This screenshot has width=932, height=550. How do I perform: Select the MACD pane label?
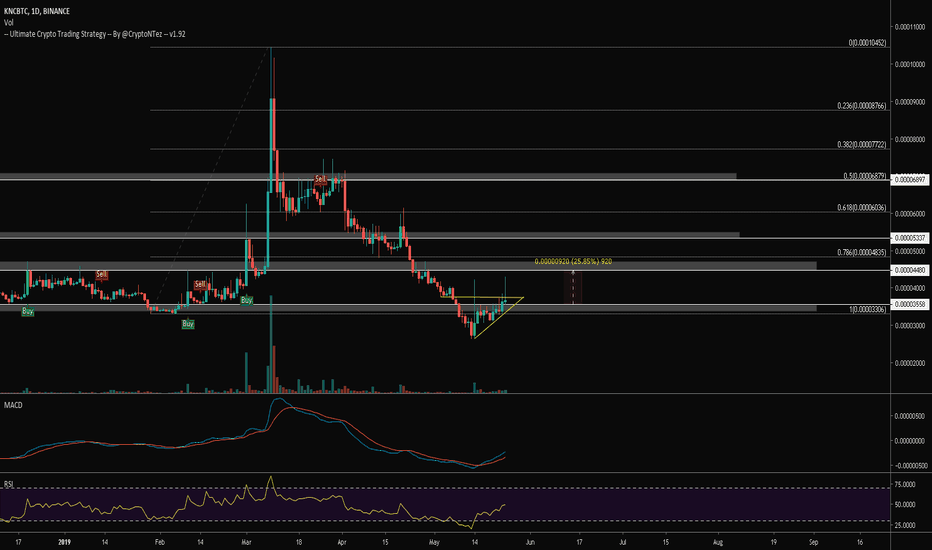pos(13,405)
